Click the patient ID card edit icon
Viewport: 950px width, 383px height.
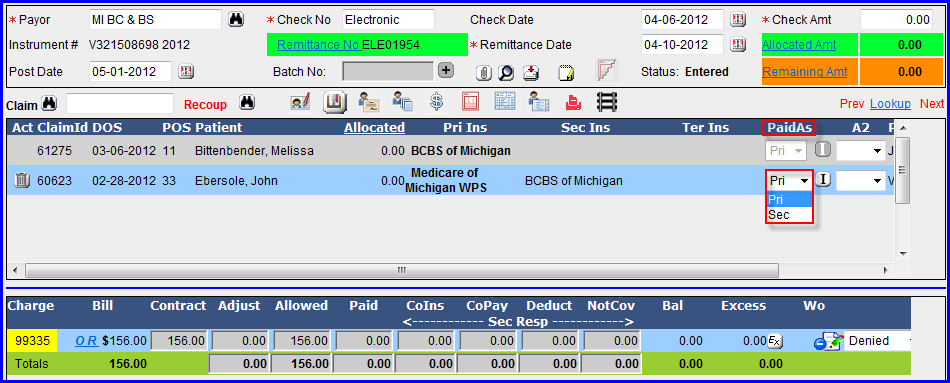pos(301,102)
